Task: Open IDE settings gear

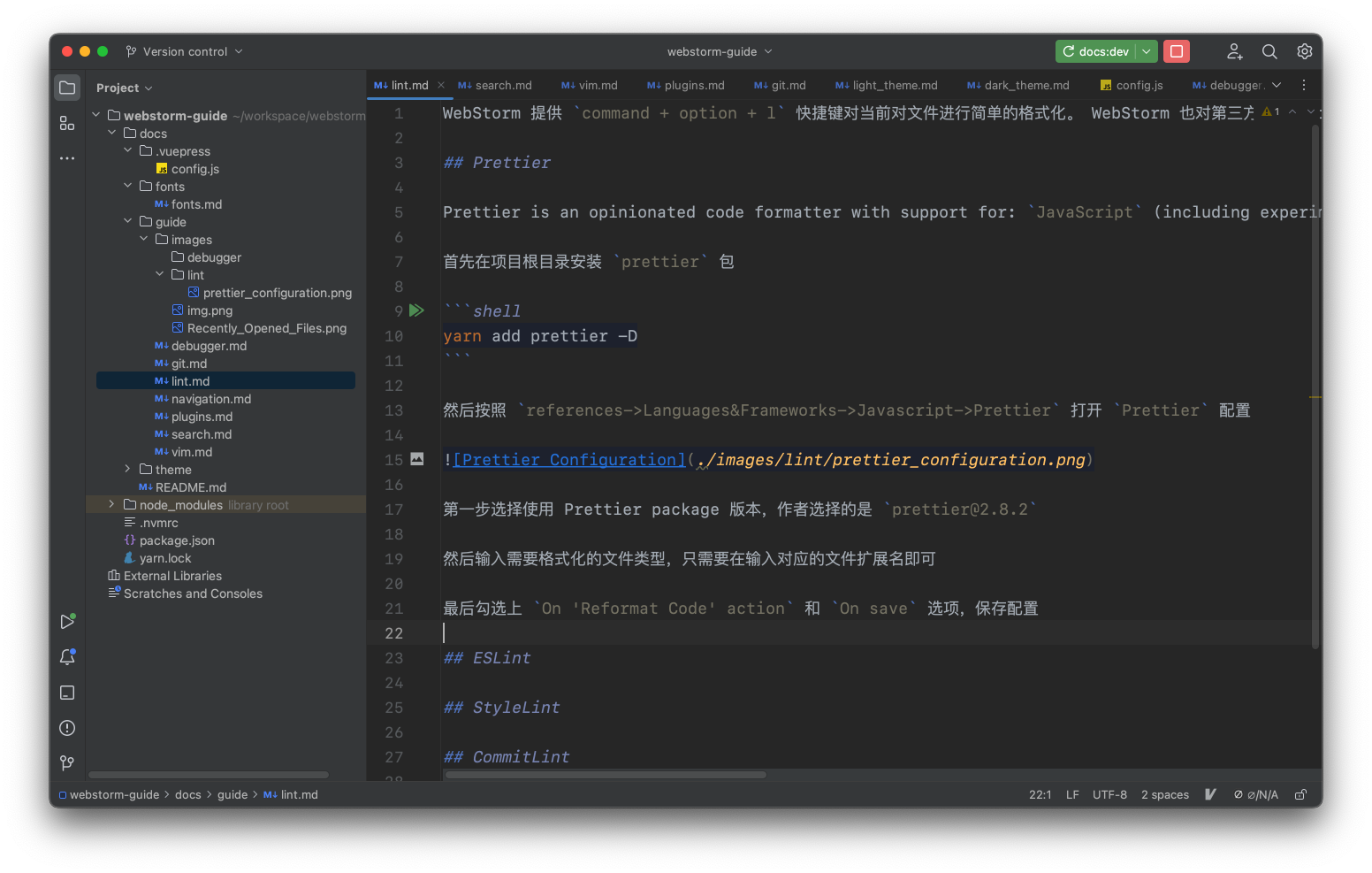Action: coord(1304,51)
